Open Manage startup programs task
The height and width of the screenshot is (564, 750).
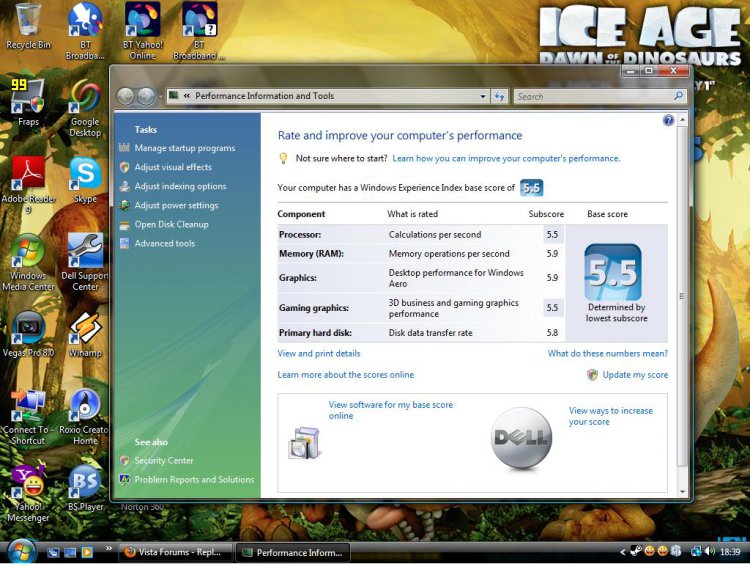pos(185,148)
